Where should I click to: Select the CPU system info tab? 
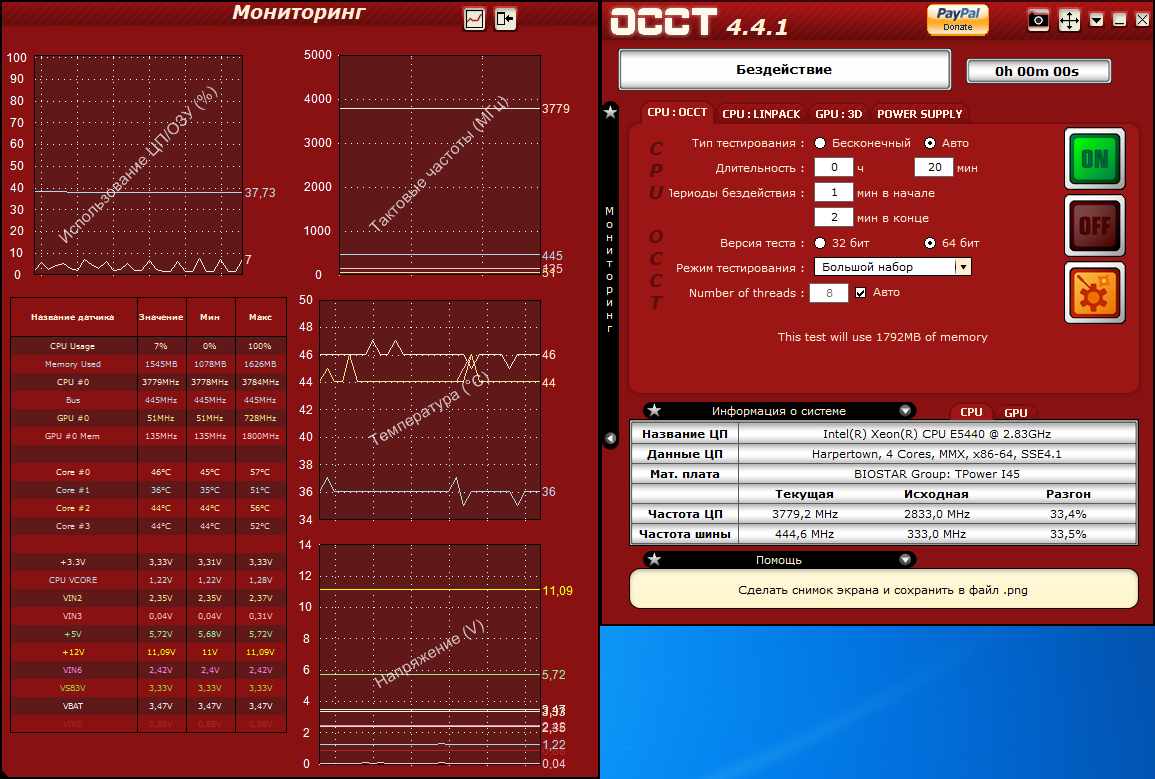click(x=971, y=412)
